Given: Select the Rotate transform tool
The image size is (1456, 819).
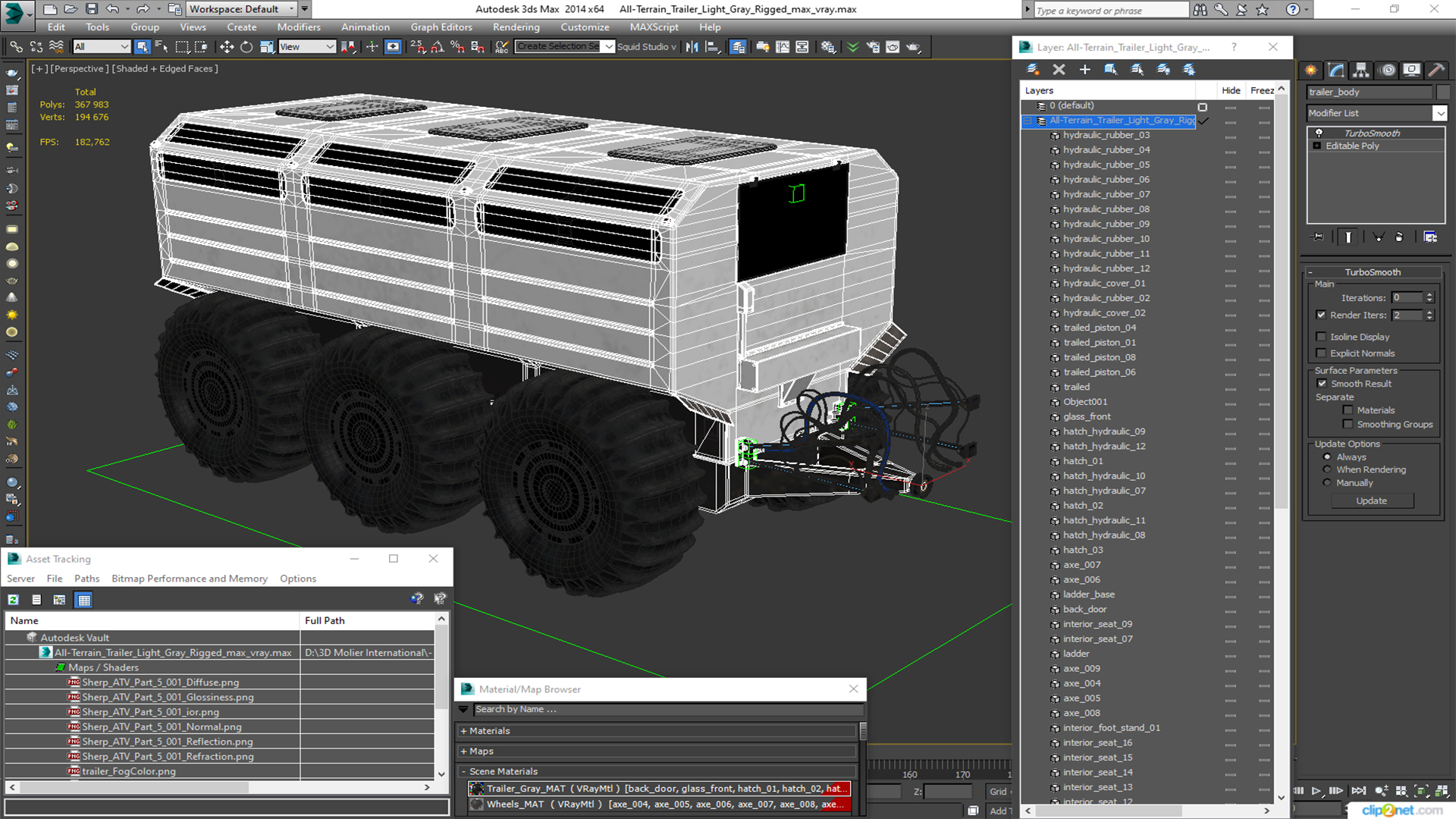Looking at the screenshot, I should click(246, 47).
